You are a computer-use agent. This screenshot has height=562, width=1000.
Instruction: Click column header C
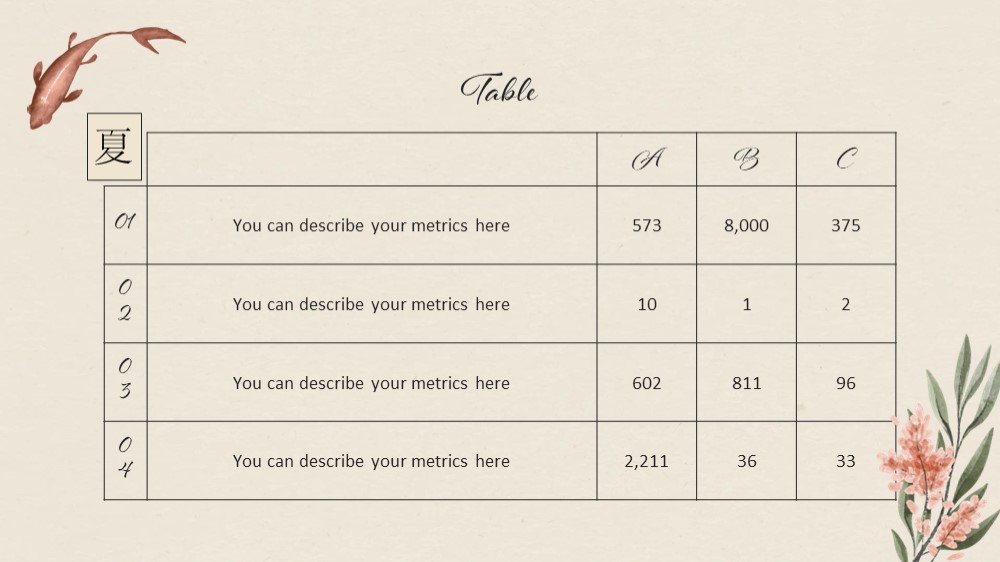(846, 159)
